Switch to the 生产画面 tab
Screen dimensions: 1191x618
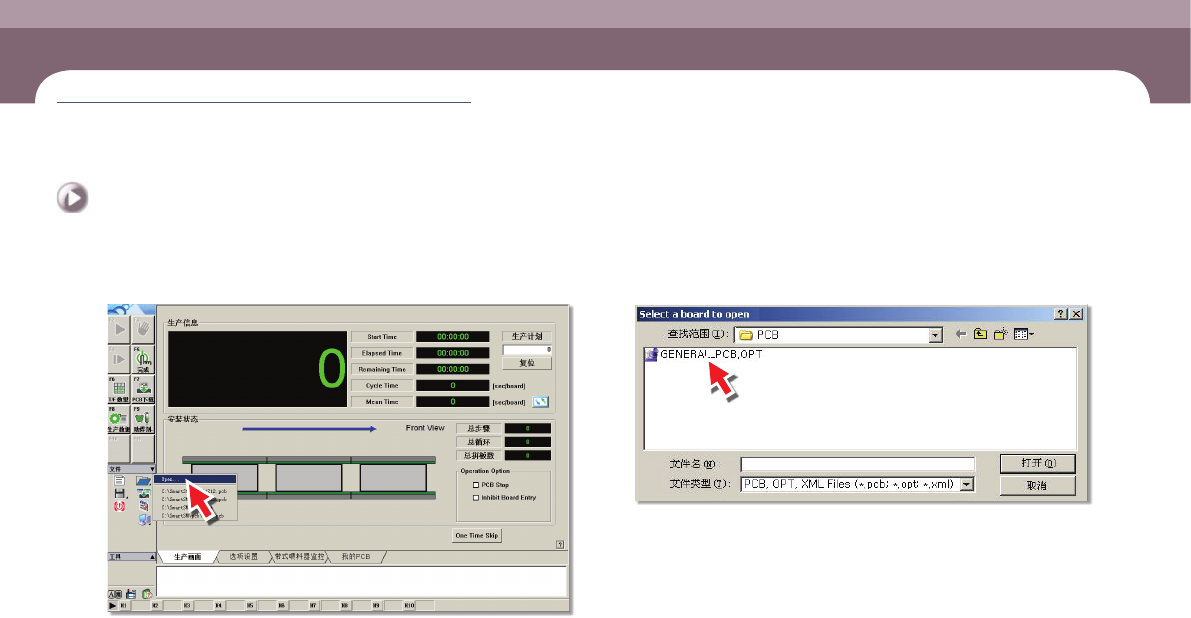point(188,557)
